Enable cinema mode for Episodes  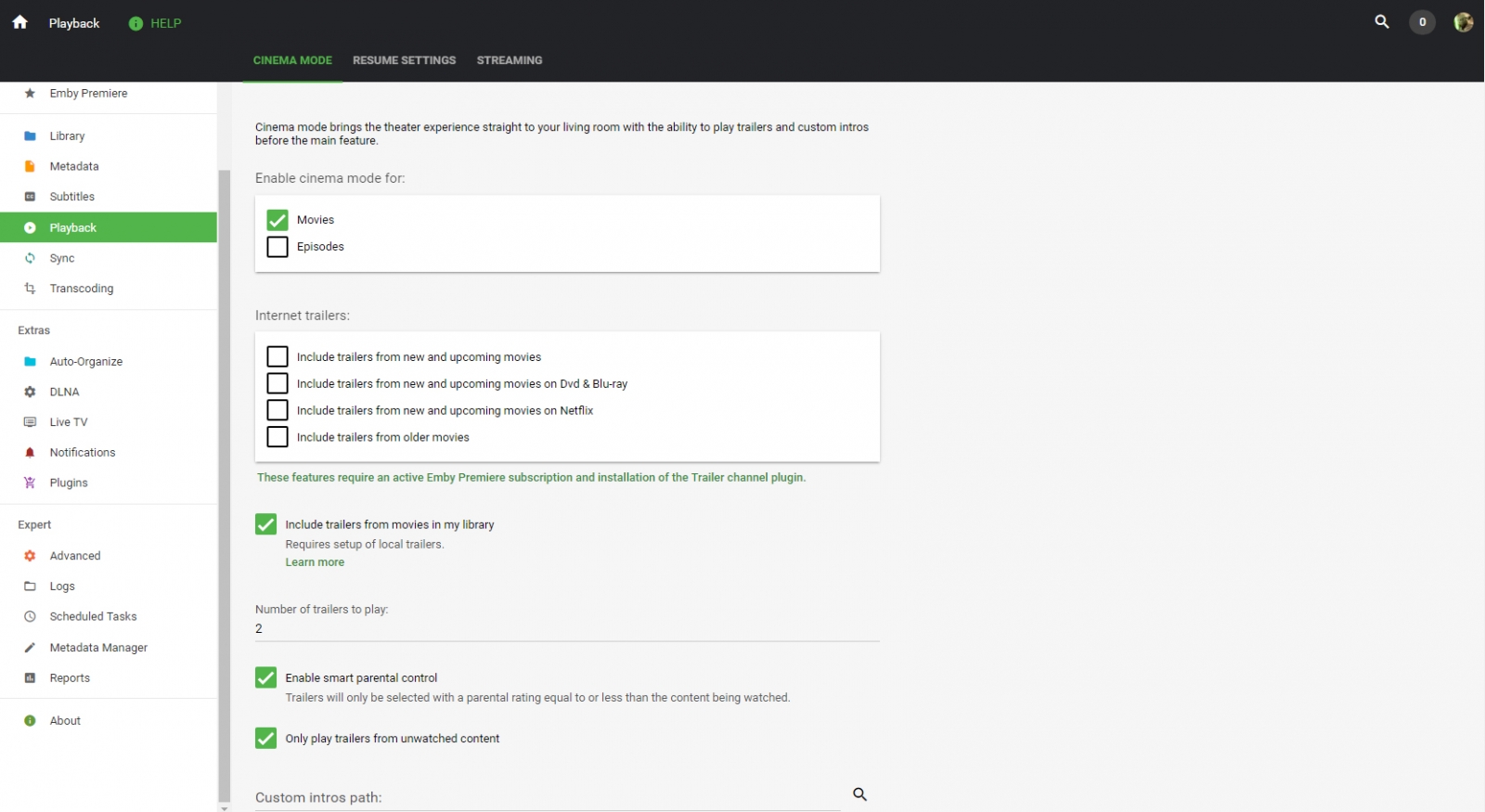277,247
